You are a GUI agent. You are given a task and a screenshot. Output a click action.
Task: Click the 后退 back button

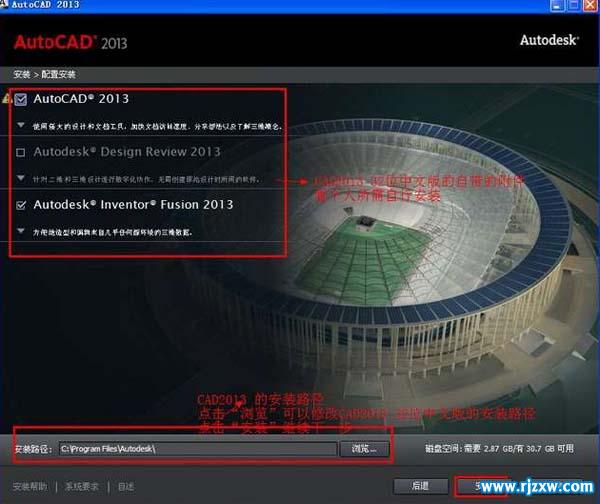pyautogui.click(x=421, y=486)
